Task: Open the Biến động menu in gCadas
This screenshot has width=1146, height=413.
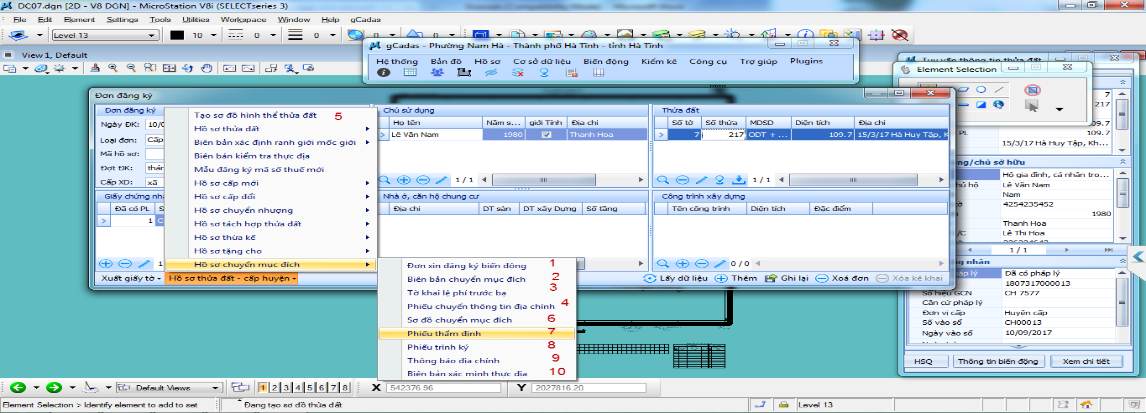Action: click(x=606, y=61)
